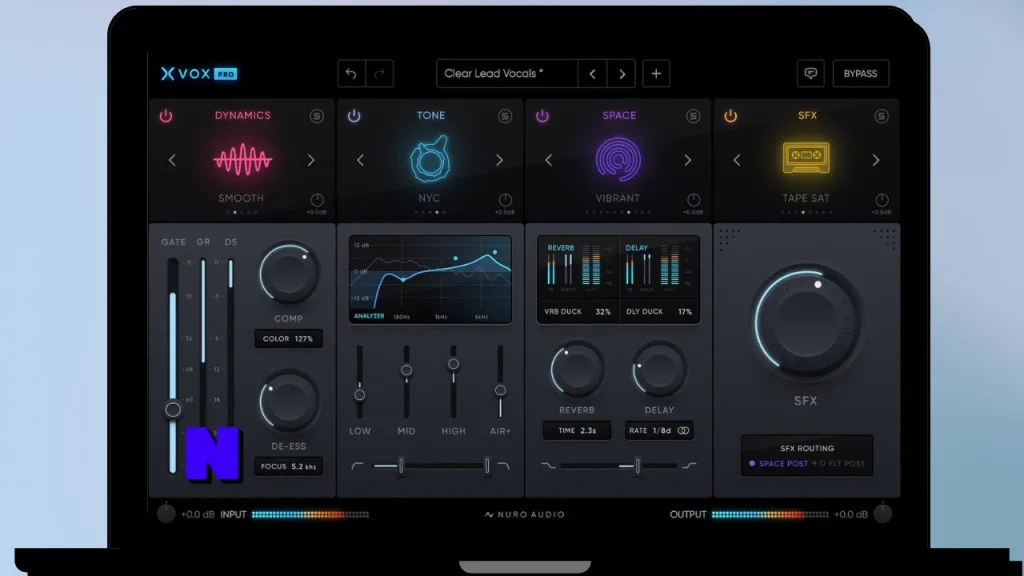Click the VOX PRO logo
The width and height of the screenshot is (1024, 576).
199,74
